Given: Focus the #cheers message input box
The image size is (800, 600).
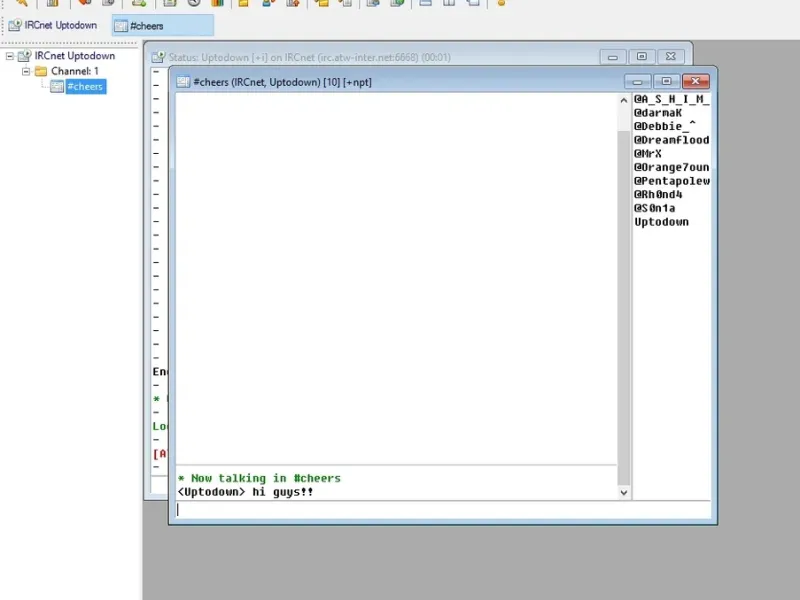Looking at the screenshot, I should pos(443,510).
